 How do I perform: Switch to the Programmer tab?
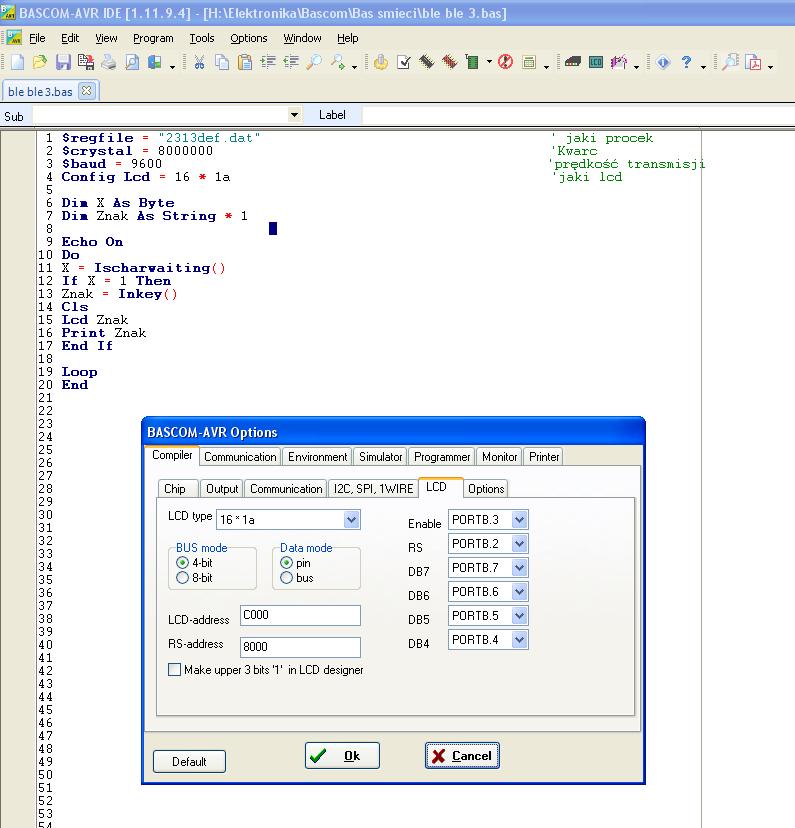(x=442, y=457)
